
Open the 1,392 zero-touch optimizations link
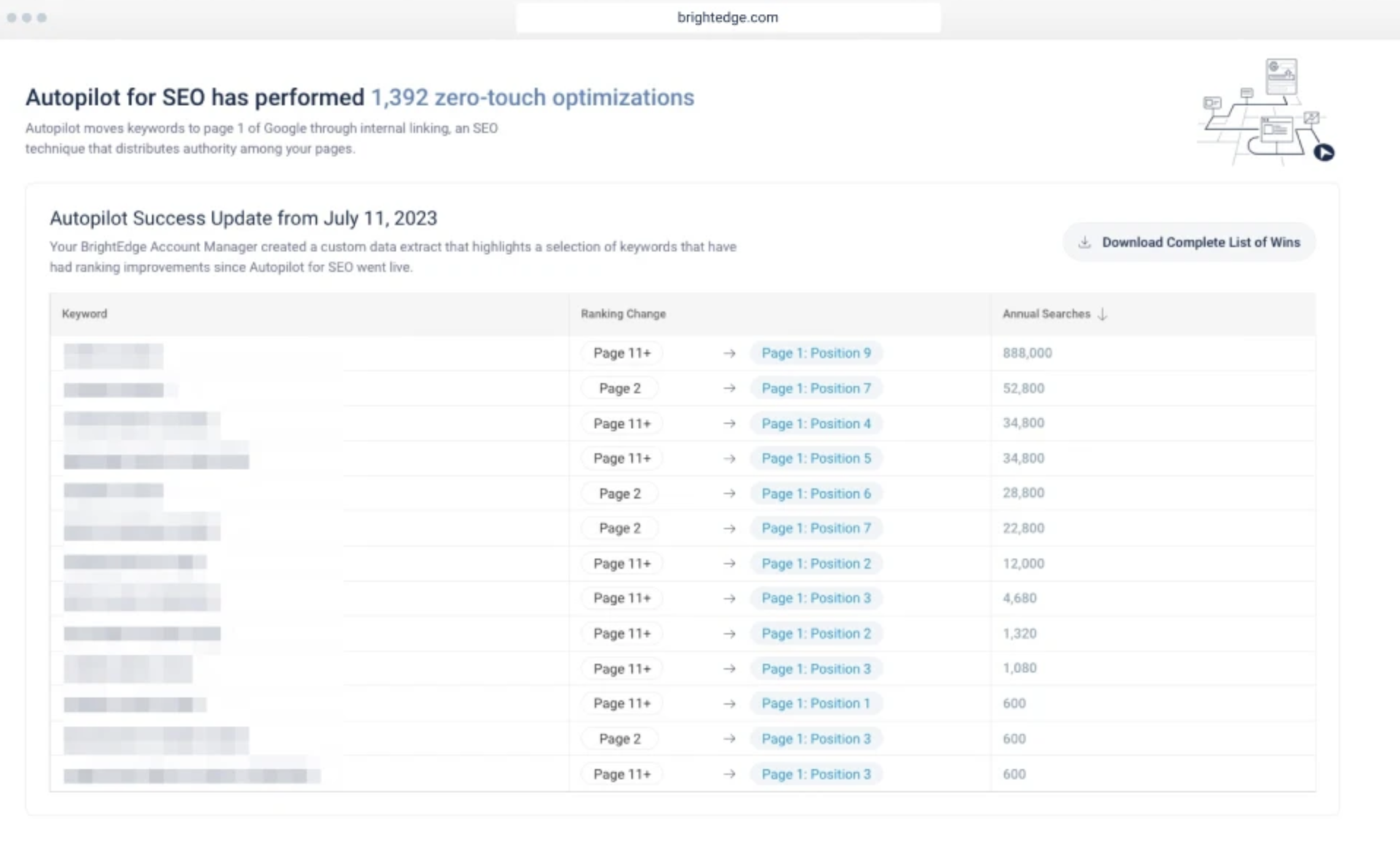[x=532, y=96]
